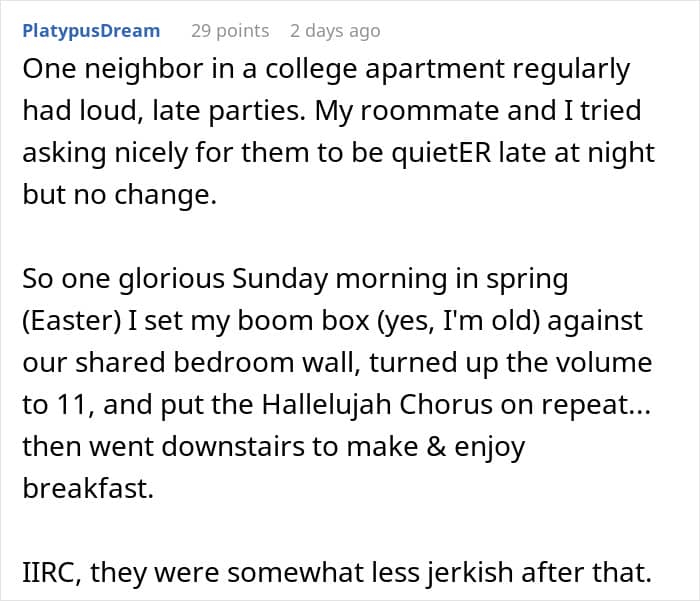Open the PlatypusDream user profile link

pos(91,31)
